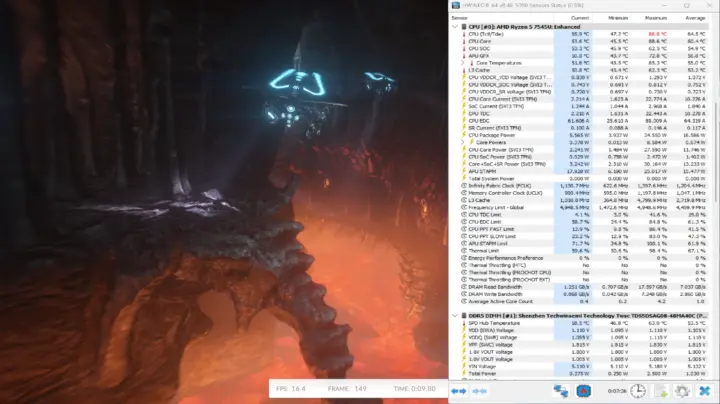Select the APU GFX row

pyautogui.click(x=579, y=56)
